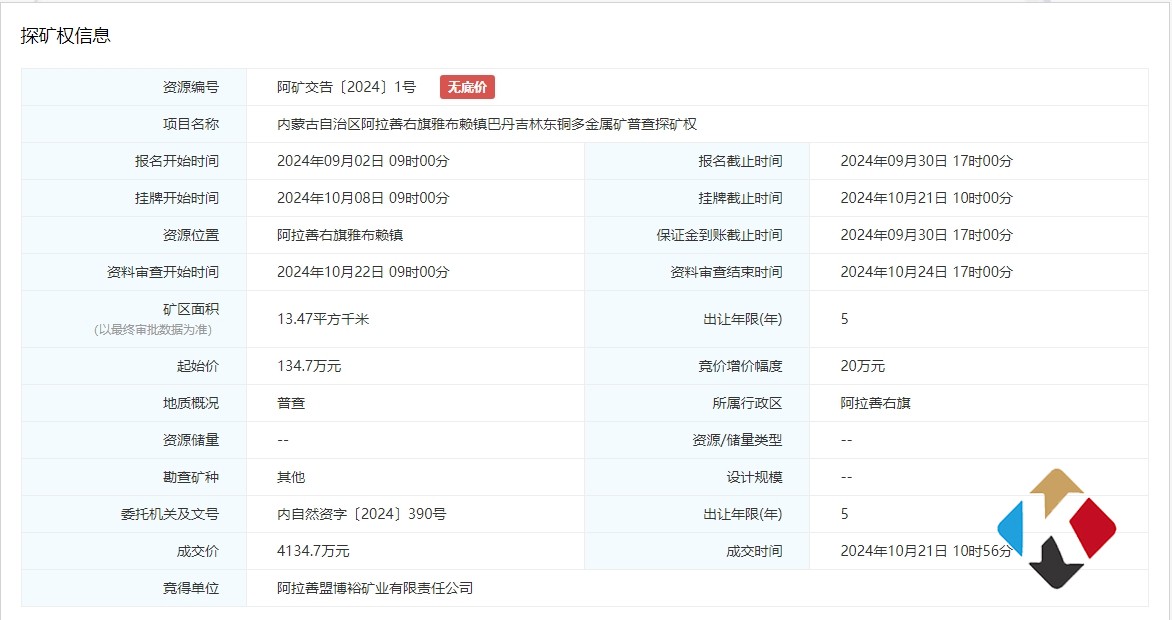Click the floating K logo icon
The width and height of the screenshot is (1172, 620).
point(1056,528)
